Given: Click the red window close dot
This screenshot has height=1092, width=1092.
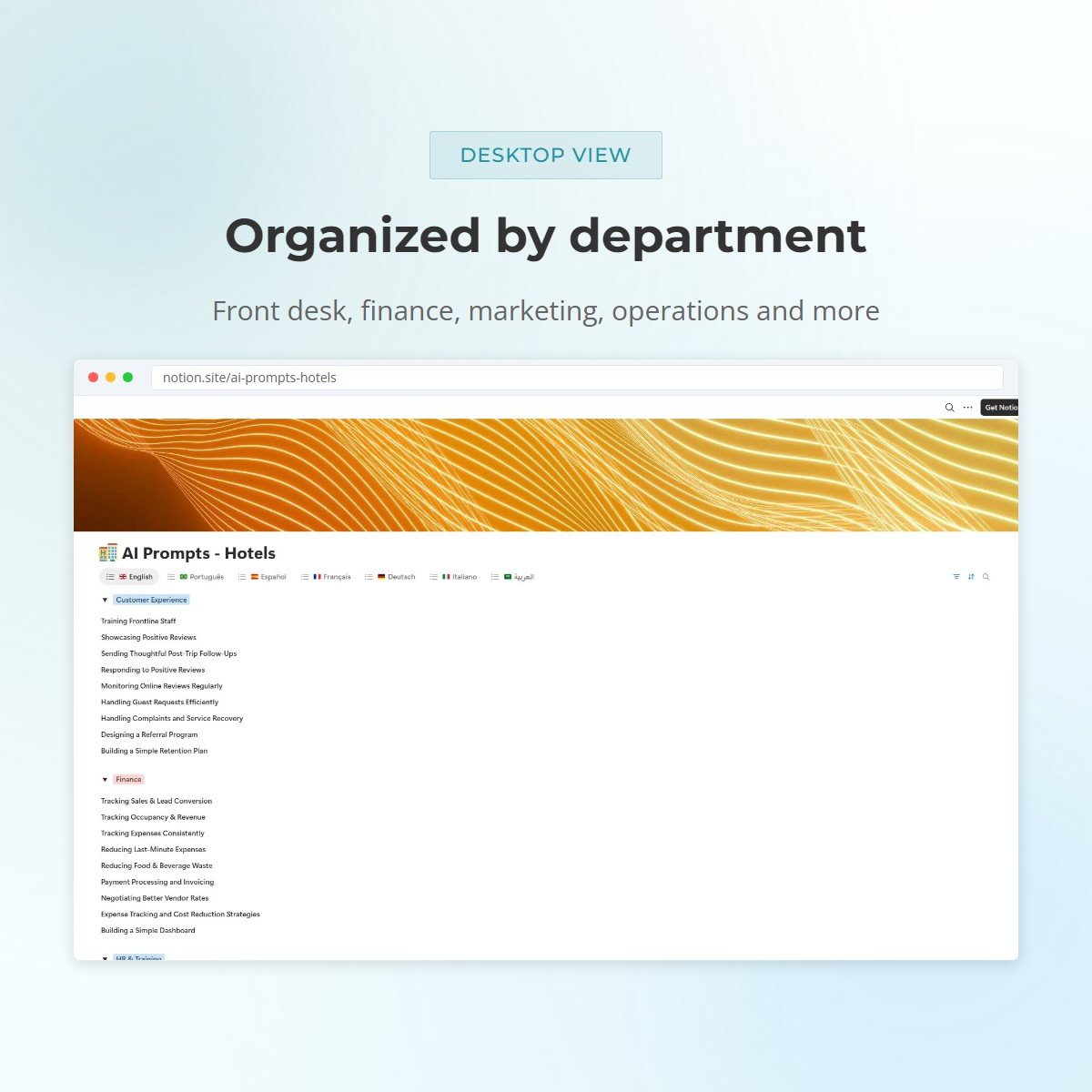Looking at the screenshot, I should click(x=93, y=378).
